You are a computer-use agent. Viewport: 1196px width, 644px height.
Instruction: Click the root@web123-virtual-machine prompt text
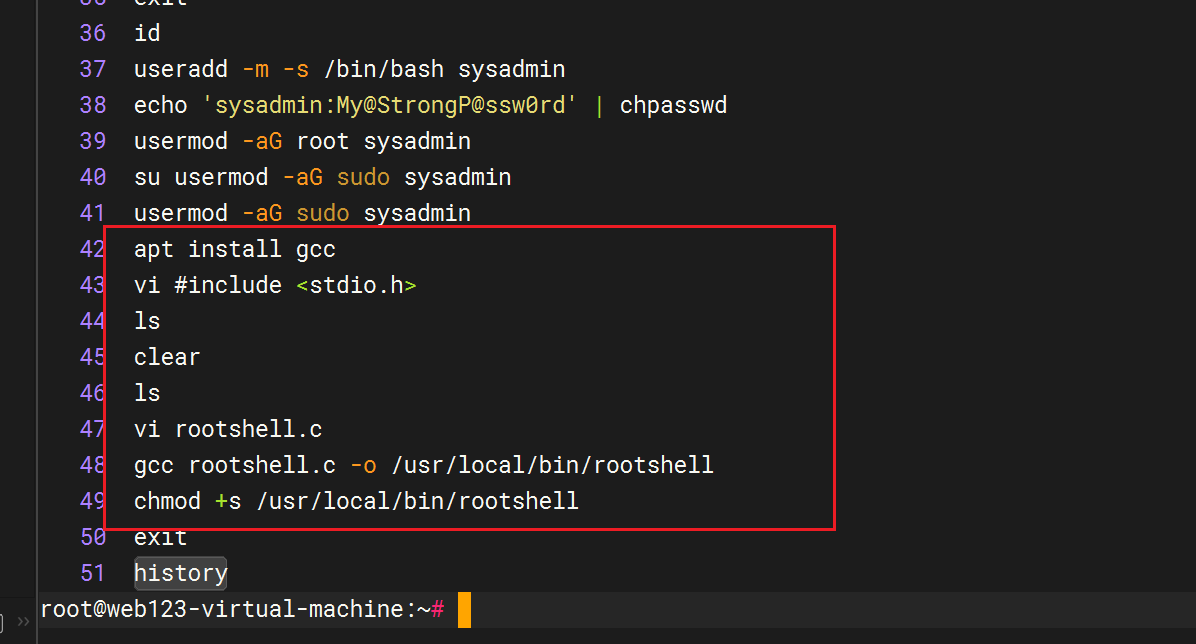coord(235,609)
